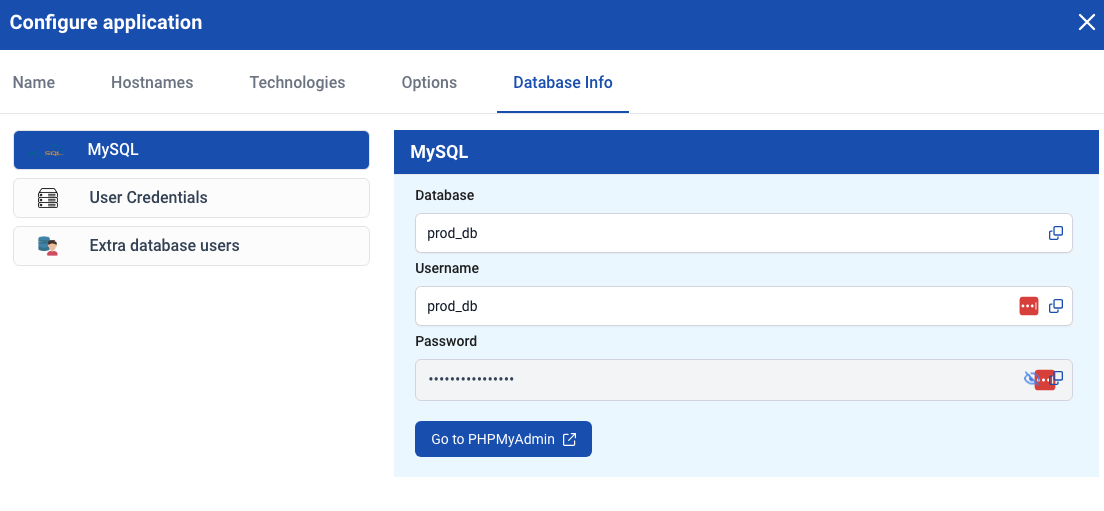The height and width of the screenshot is (511, 1104).
Task: Select the Options tab
Action: (429, 83)
